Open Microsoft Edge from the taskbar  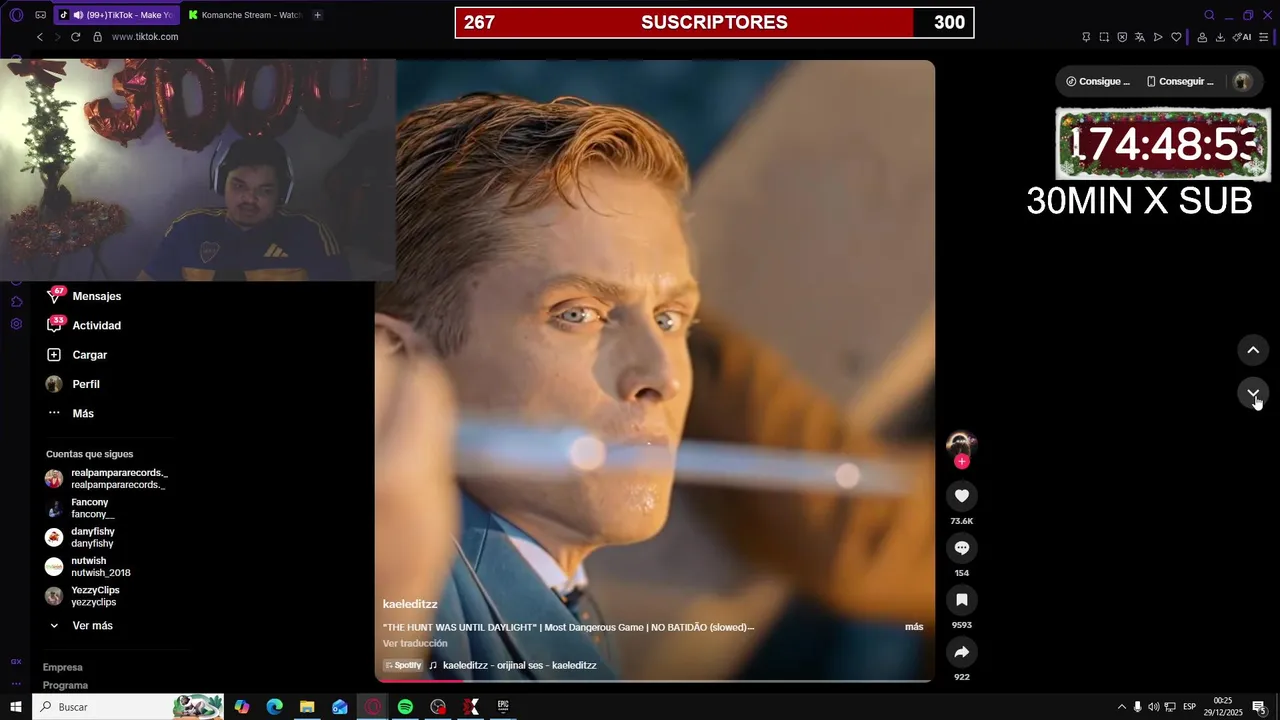click(x=274, y=707)
